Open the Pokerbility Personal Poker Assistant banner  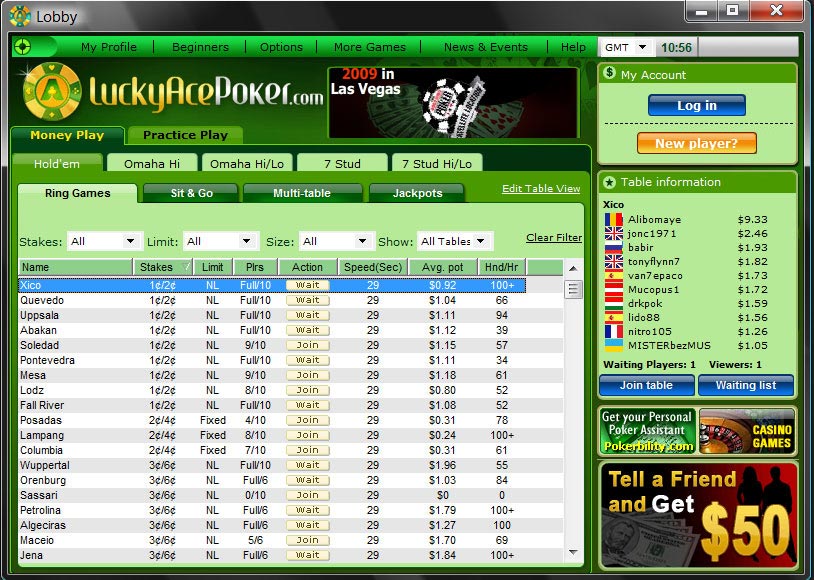648,431
